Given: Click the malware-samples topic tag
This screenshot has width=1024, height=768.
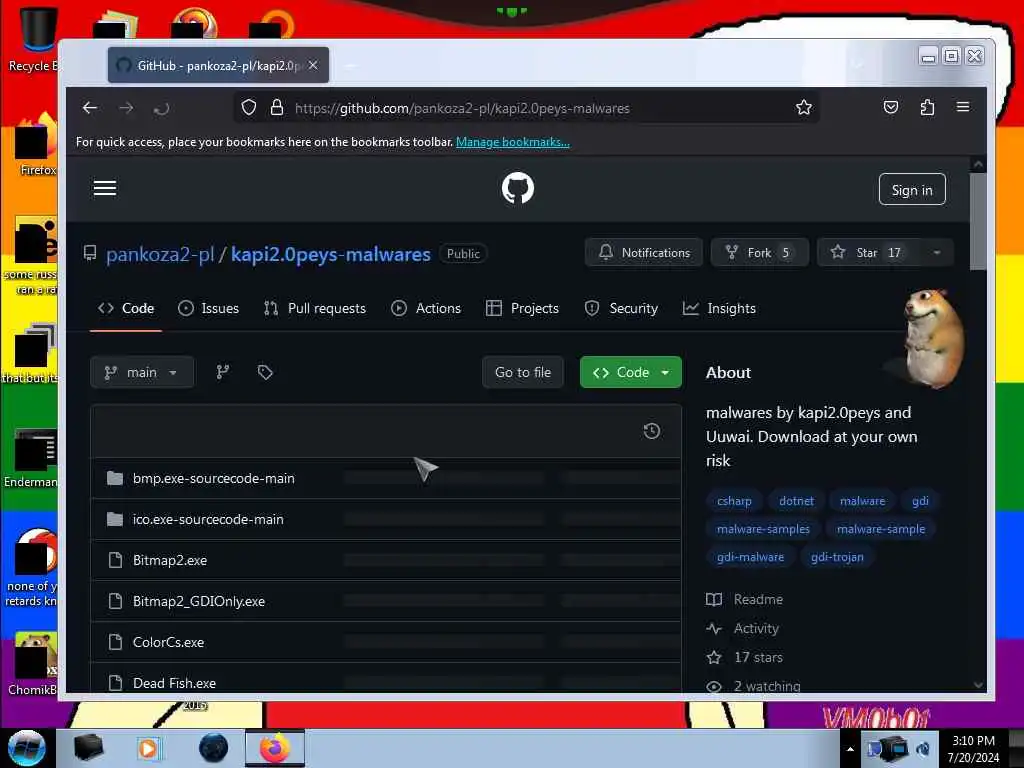Looking at the screenshot, I should point(763,529).
